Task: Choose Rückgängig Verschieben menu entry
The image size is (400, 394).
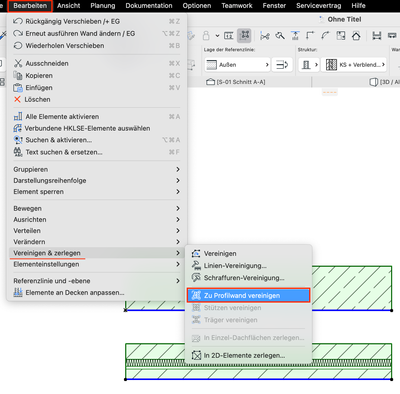Action: point(97,21)
